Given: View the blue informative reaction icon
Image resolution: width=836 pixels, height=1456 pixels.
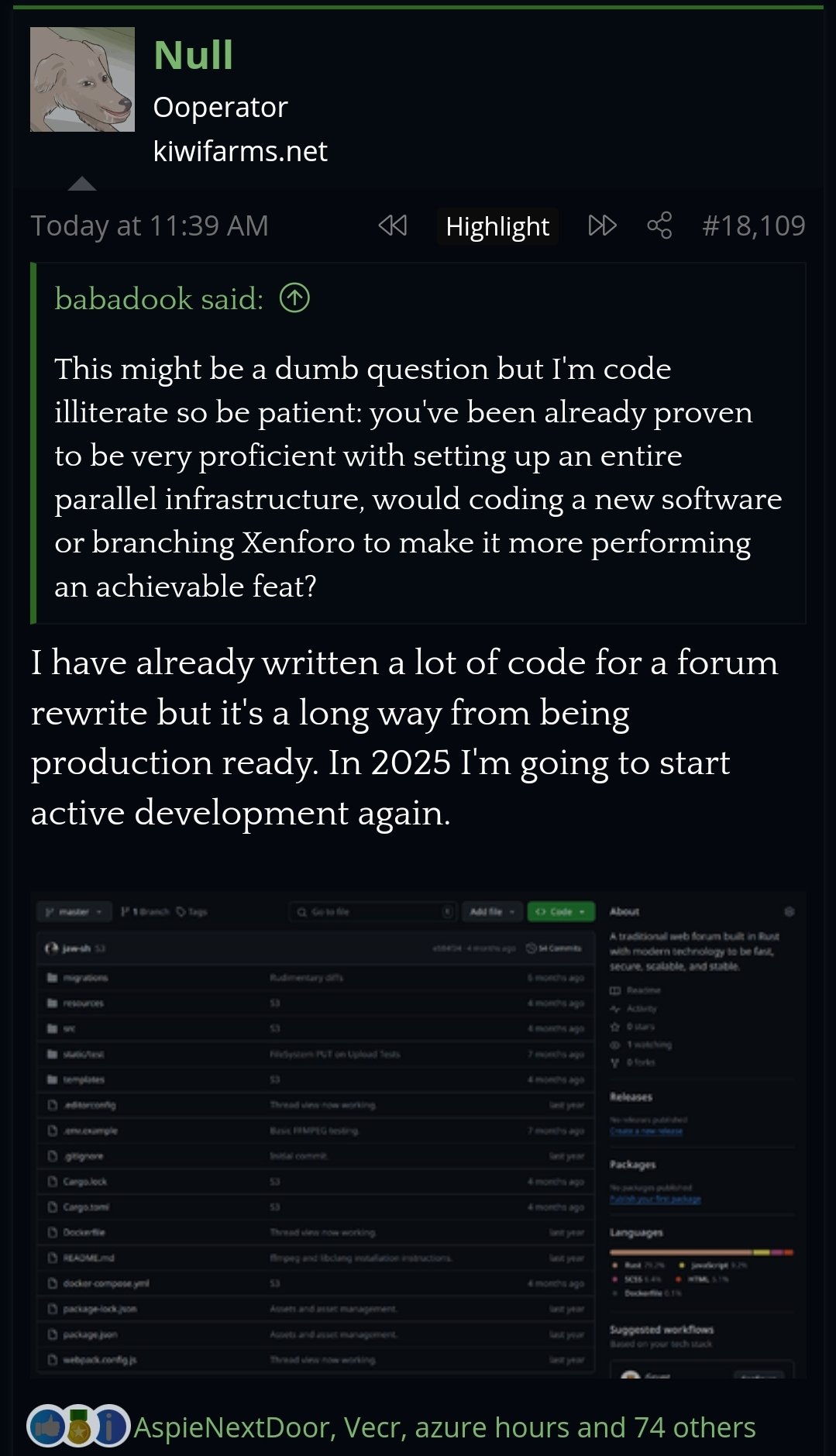Looking at the screenshot, I should [x=110, y=1426].
